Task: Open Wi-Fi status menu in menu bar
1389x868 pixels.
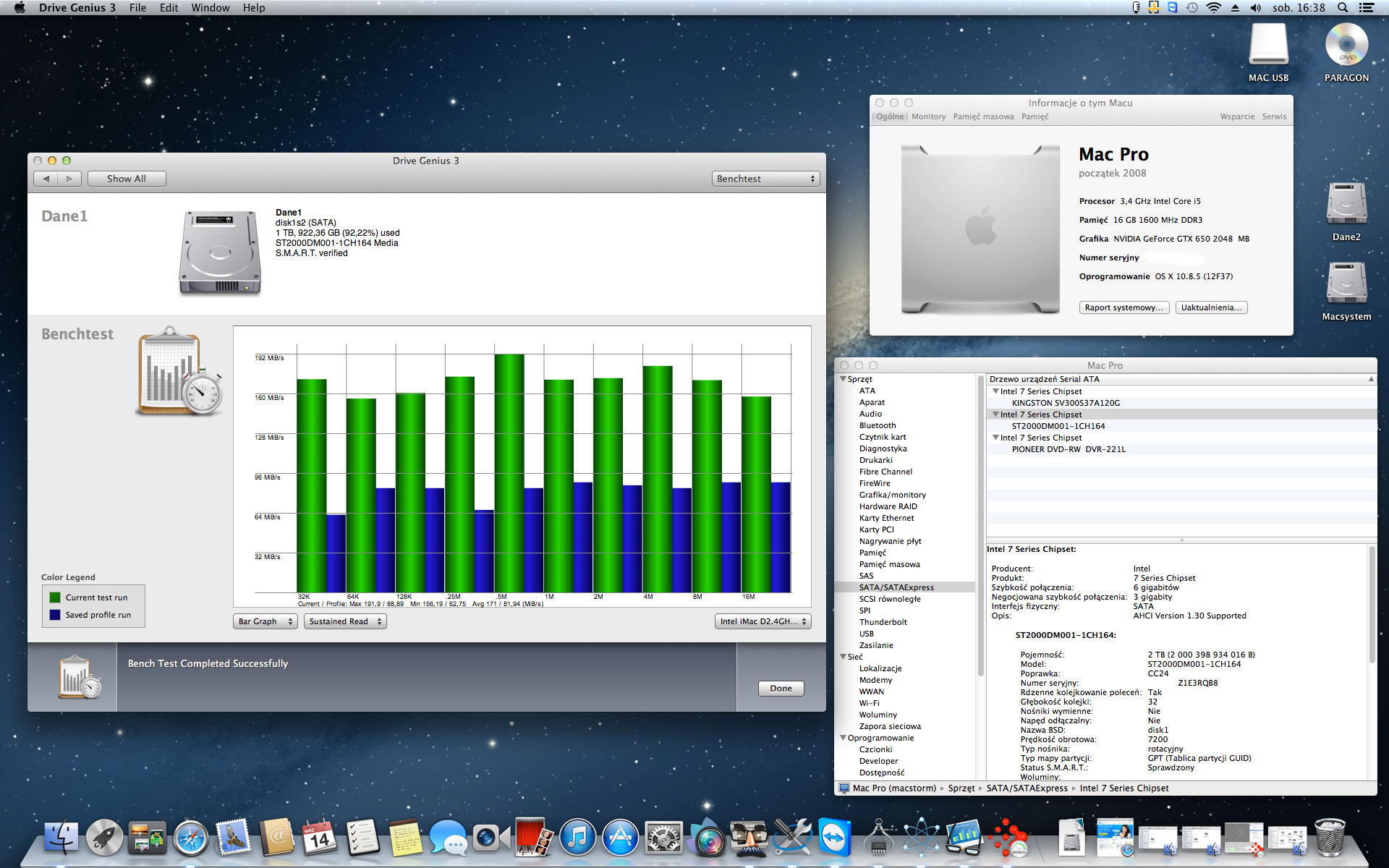Action: click(x=1214, y=8)
